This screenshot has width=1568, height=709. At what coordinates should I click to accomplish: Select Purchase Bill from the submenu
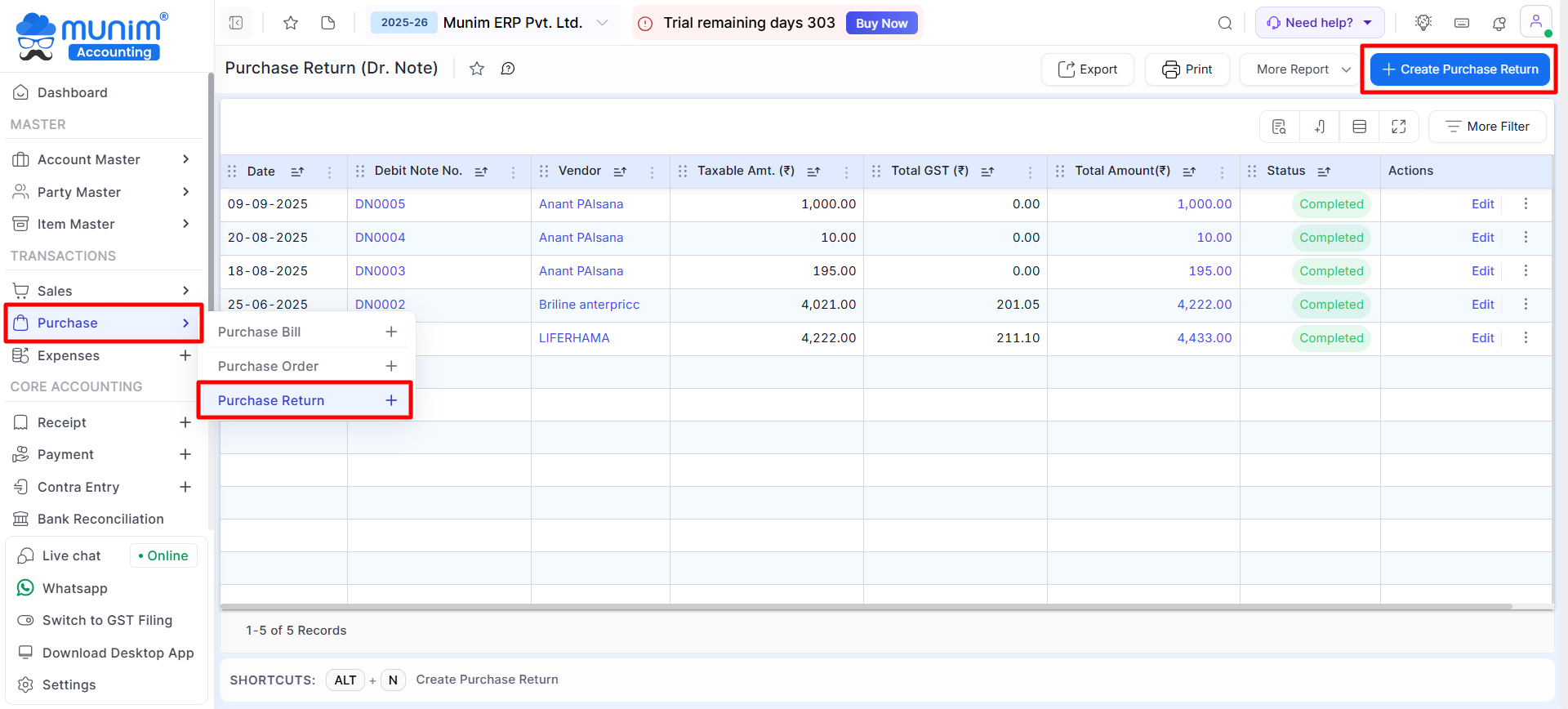pyautogui.click(x=260, y=332)
